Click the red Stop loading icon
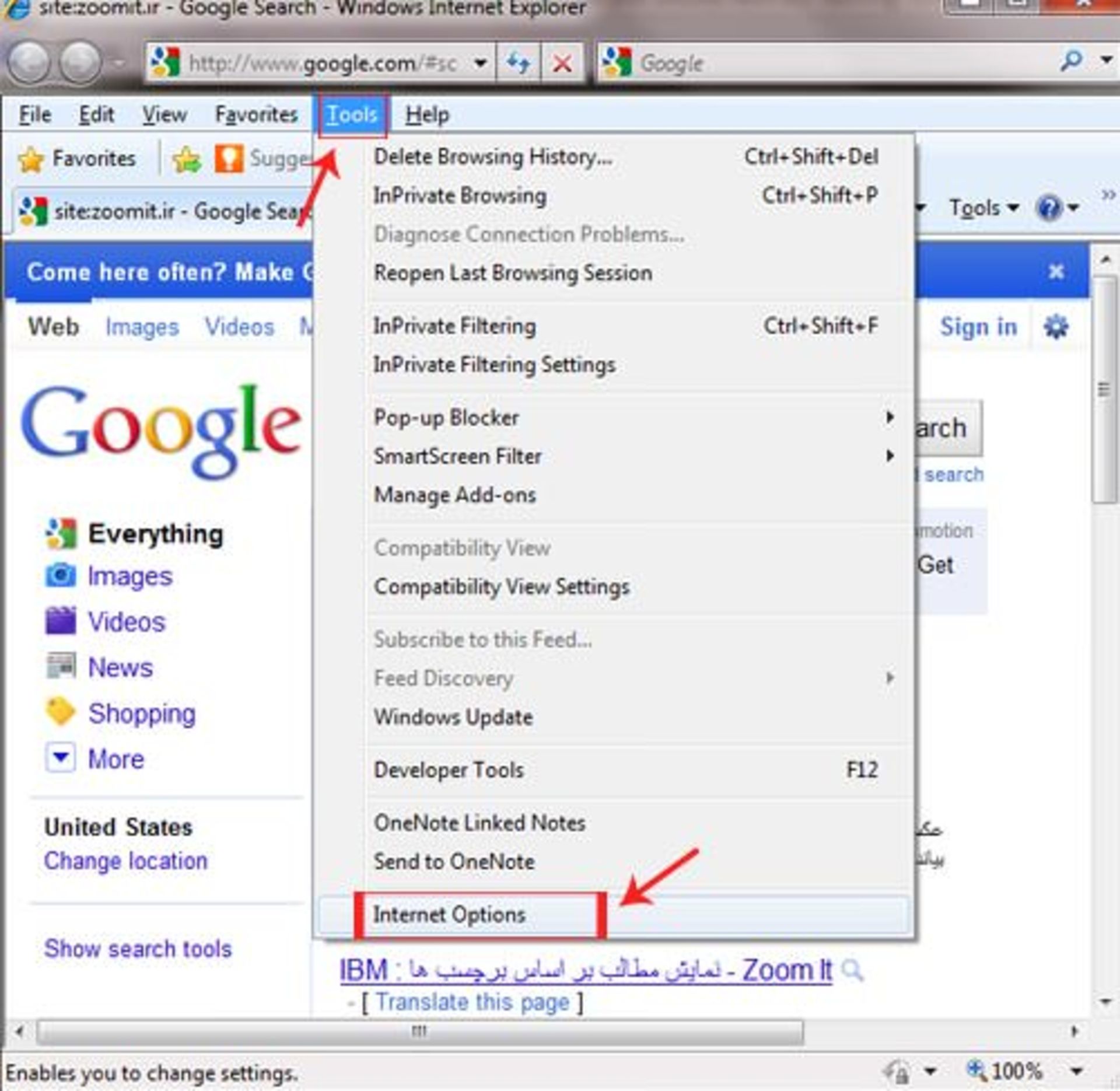Screen dimensions: 1120x1091 click(x=562, y=62)
